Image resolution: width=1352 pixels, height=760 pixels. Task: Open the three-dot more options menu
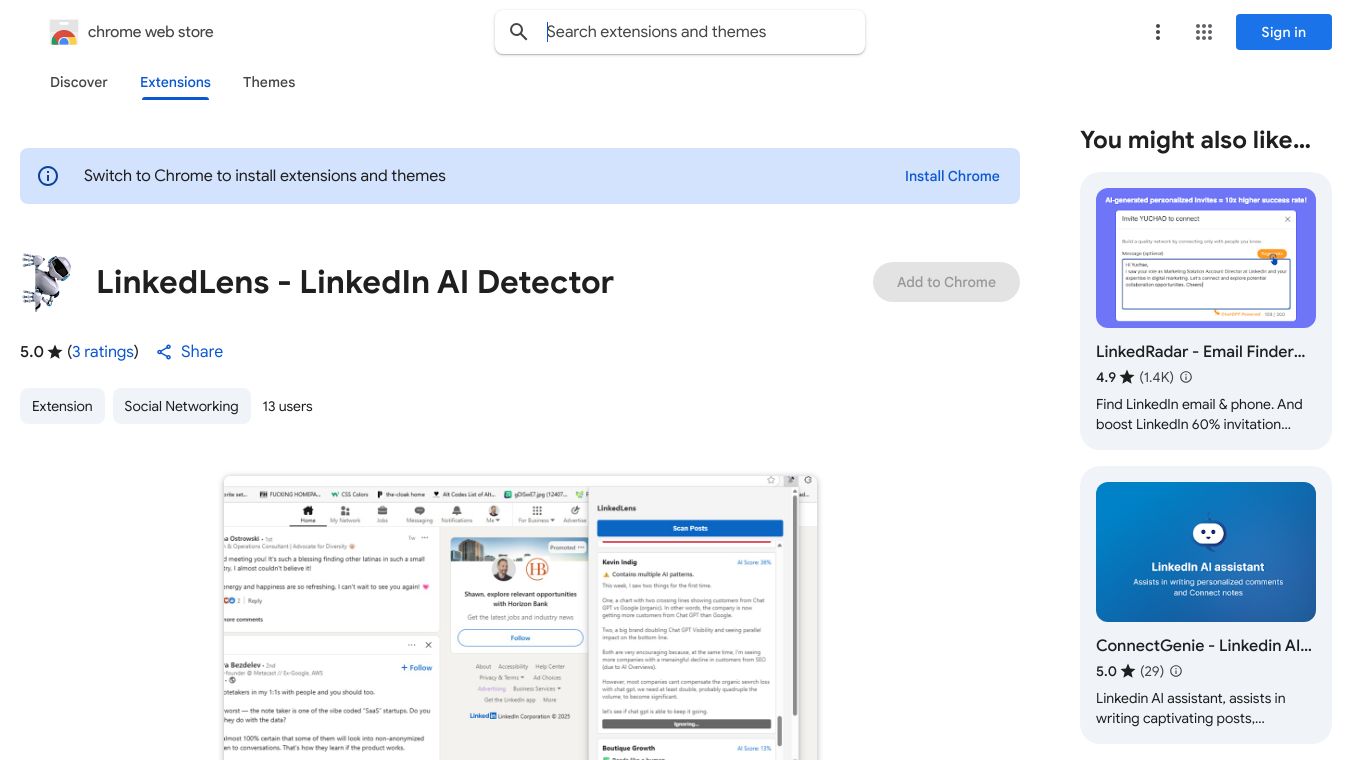pos(1158,32)
